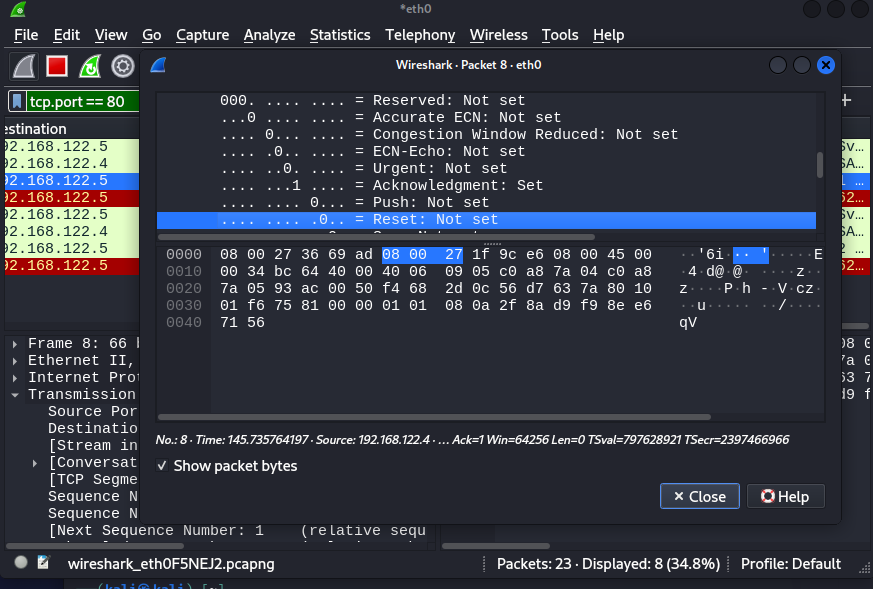Click the Wireshark fin icon in Packet 8 dialog title
Viewport: 873px width, 589px height.
click(158, 65)
